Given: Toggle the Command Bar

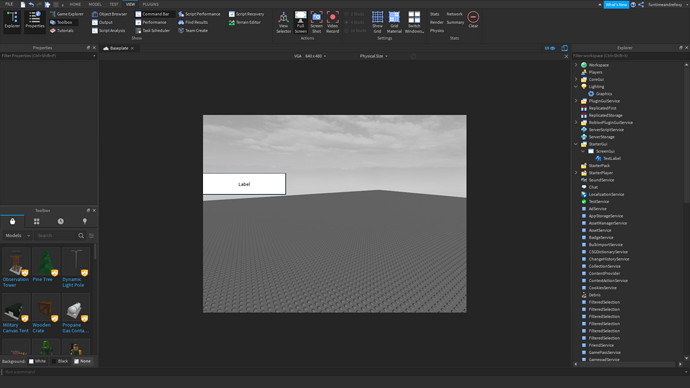Looking at the screenshot, I should tap(152, 14).
